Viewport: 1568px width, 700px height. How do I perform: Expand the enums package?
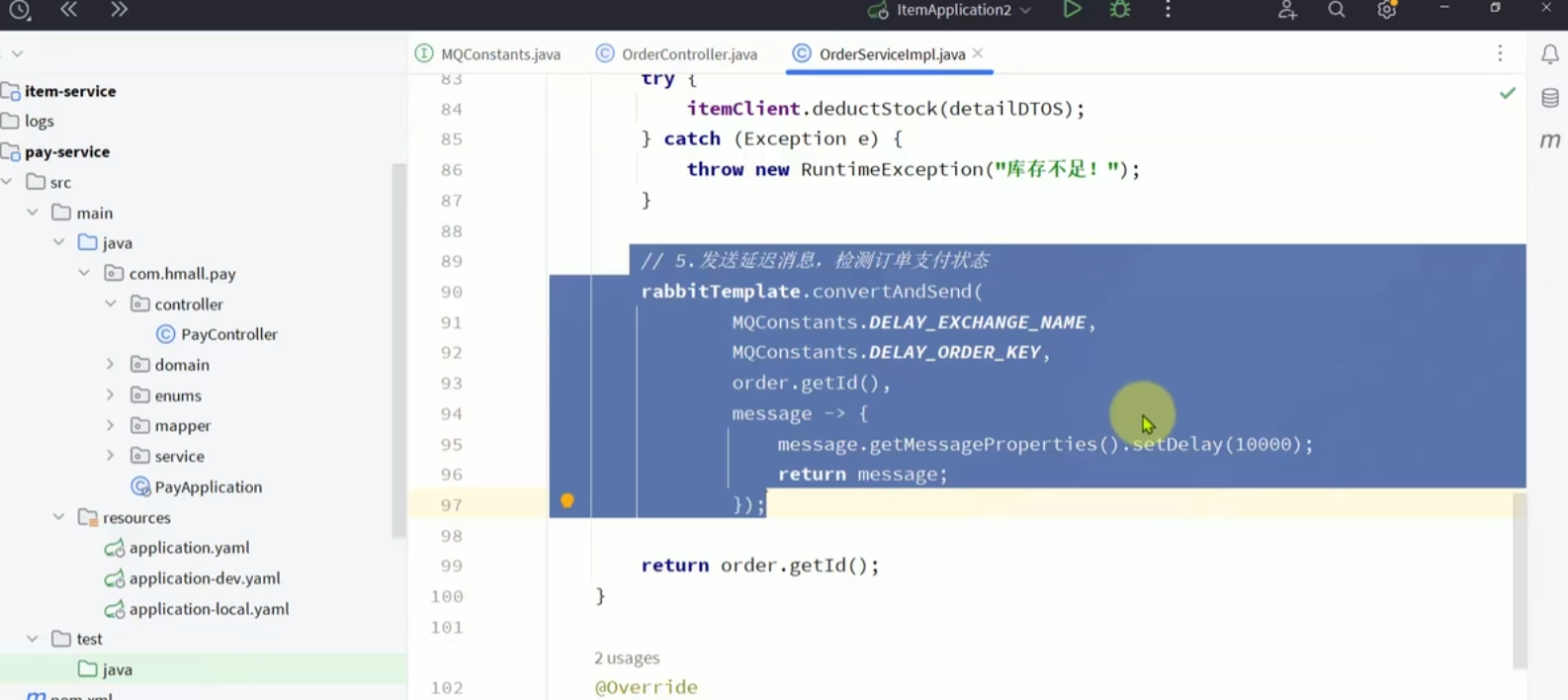[111, 394]
